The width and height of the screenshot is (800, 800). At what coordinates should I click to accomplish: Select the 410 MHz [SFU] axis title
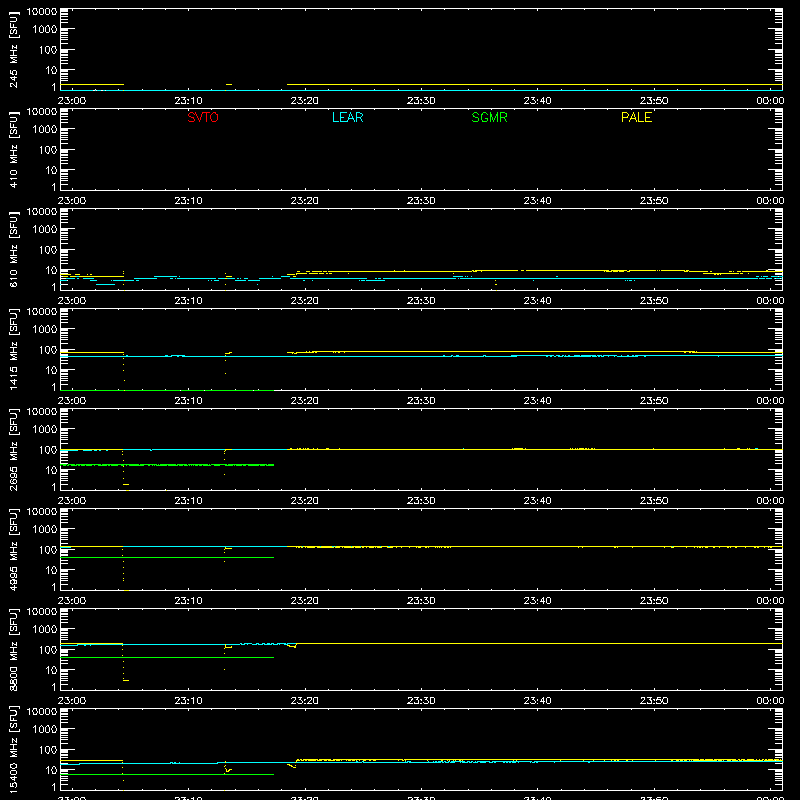(x=14, y=150)
